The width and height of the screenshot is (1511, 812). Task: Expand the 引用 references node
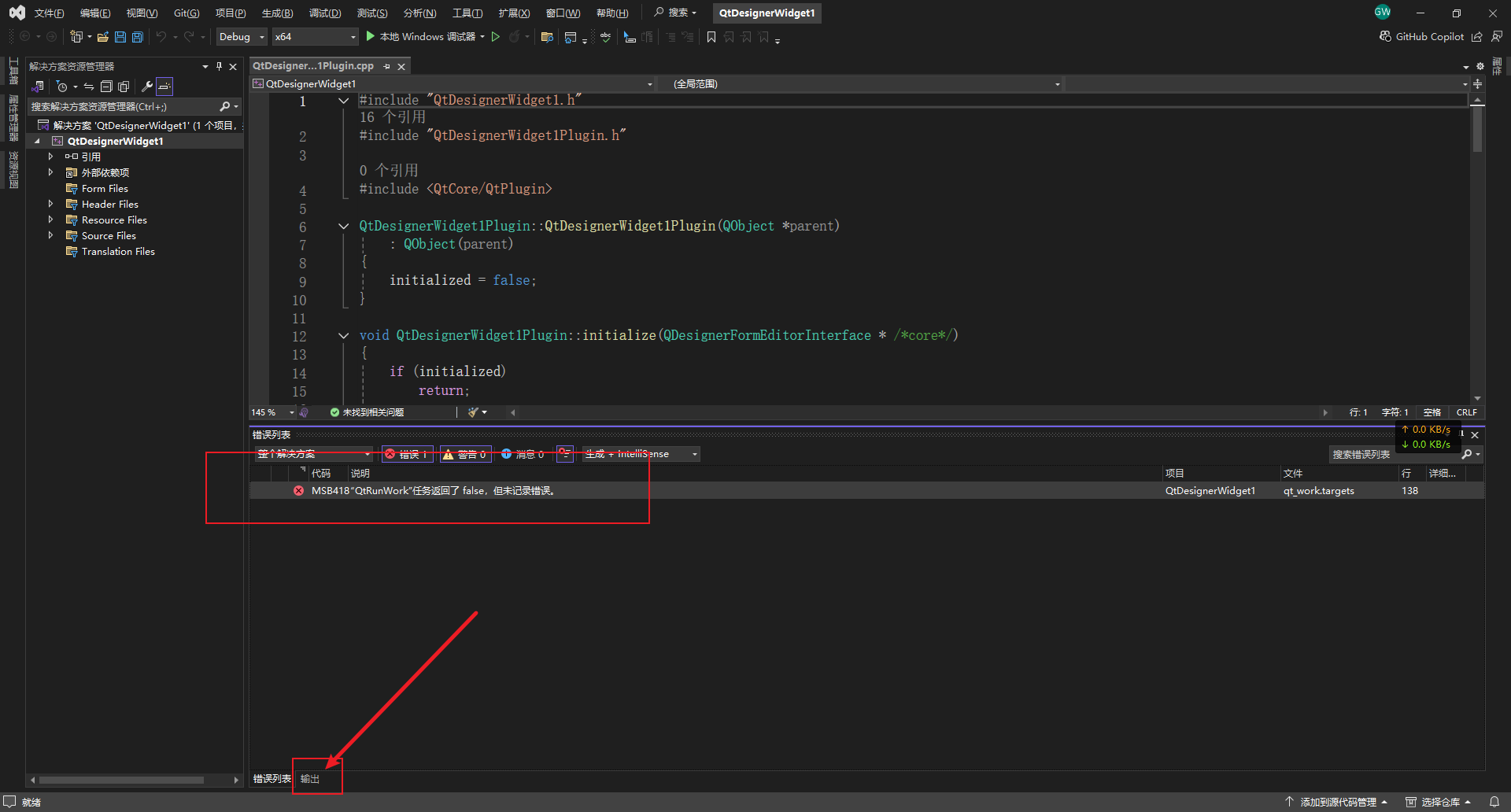(x=50, y=157)
